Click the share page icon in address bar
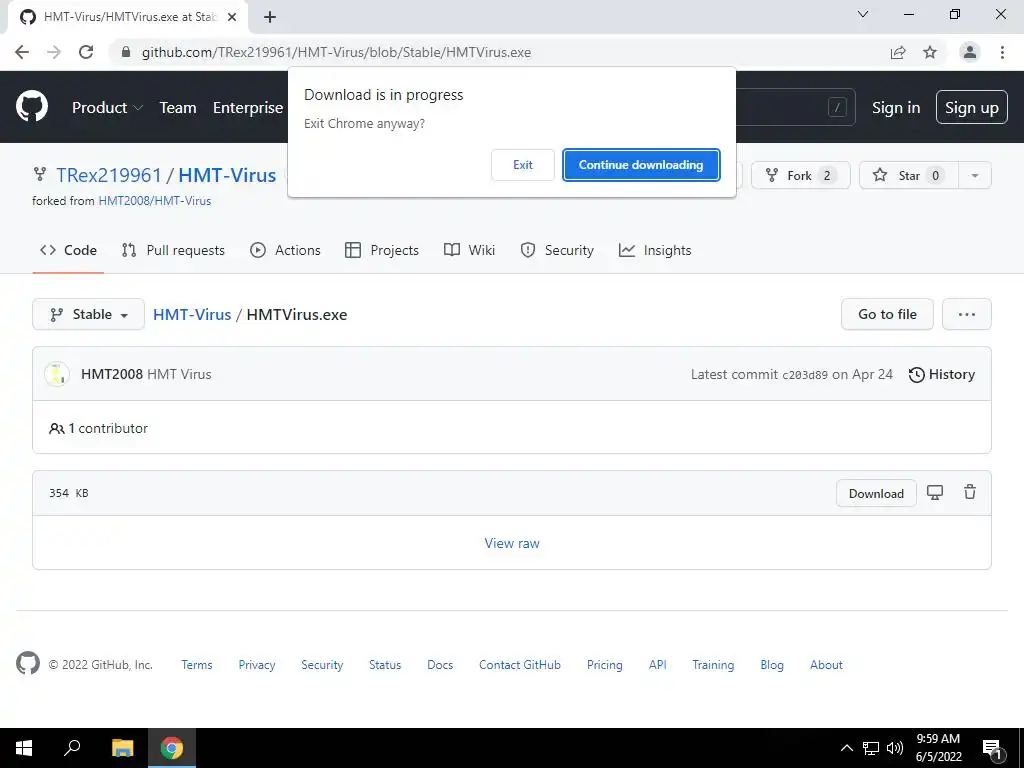Viewport: 1024px width, 768px height. click(898, 52)
